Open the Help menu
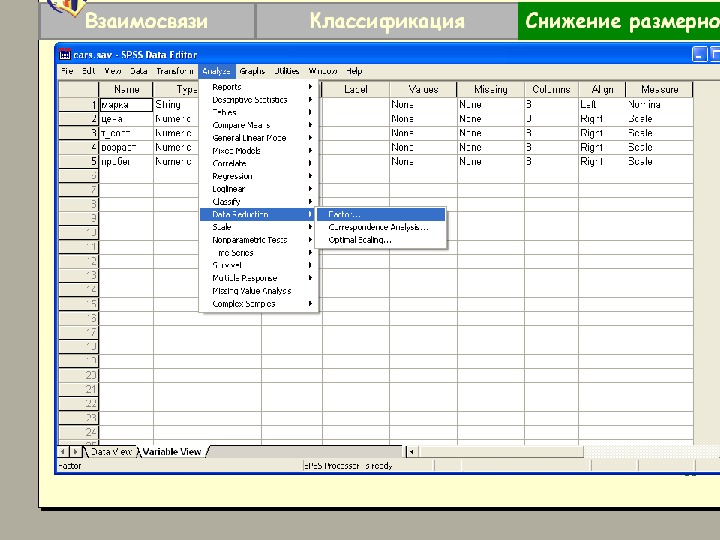Image resolution: width=720 pixels, height=540 pixels. tap(354, 71)
